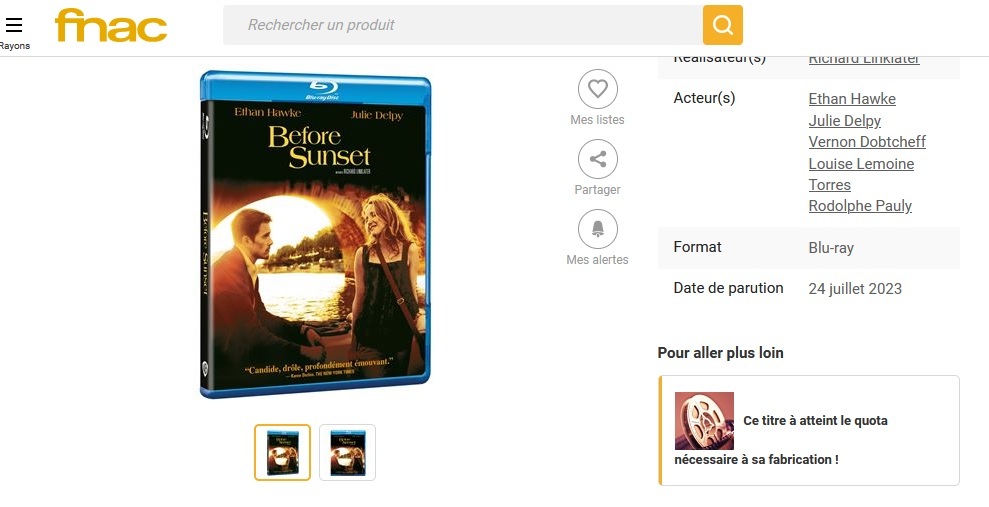989x507 pixels.
Task: Open the Louise Lemoine Torres link
Action: tap(861, 174)
